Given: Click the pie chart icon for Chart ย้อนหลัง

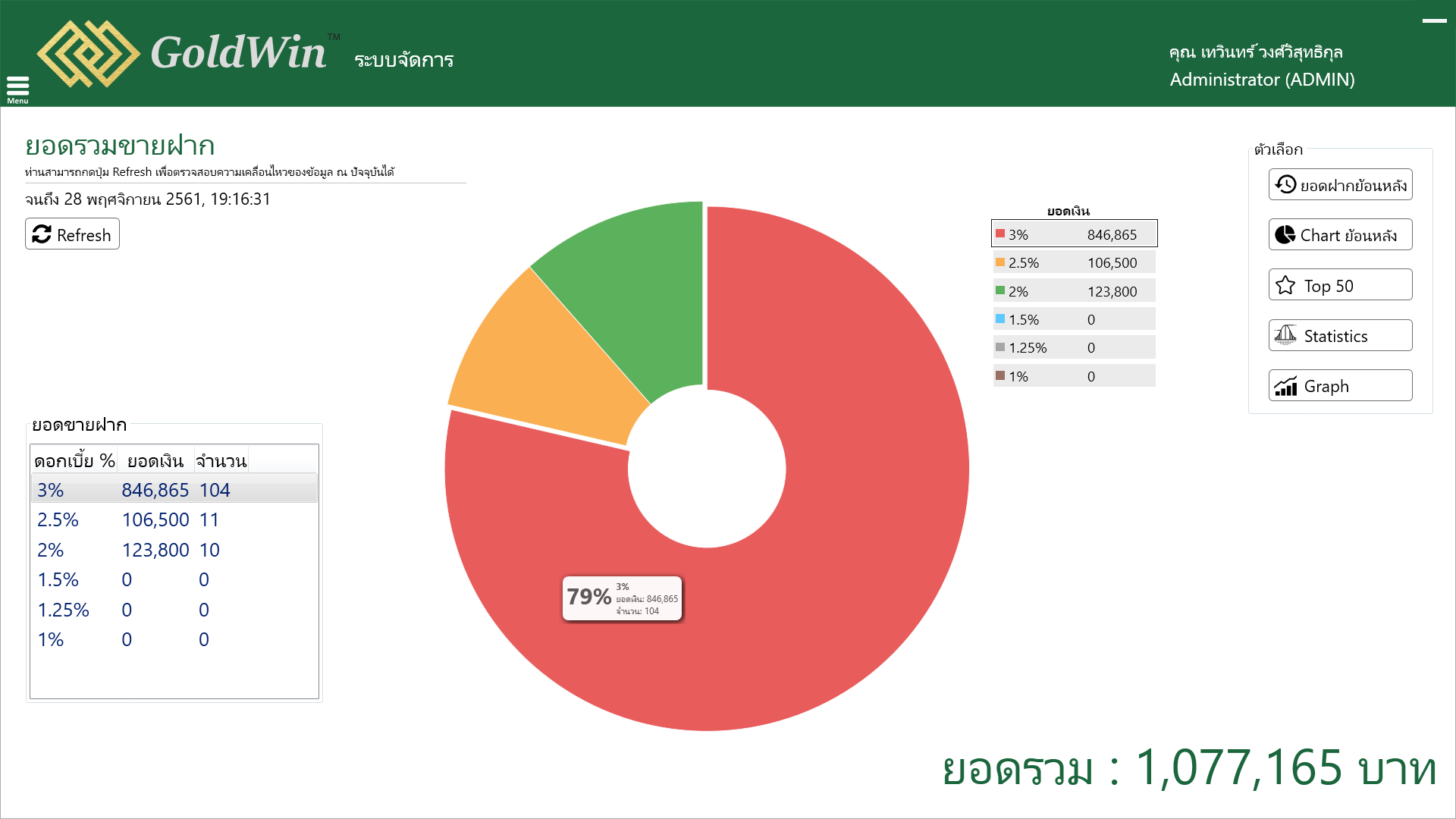Looking at the screenshot, I should (1285, 235).
